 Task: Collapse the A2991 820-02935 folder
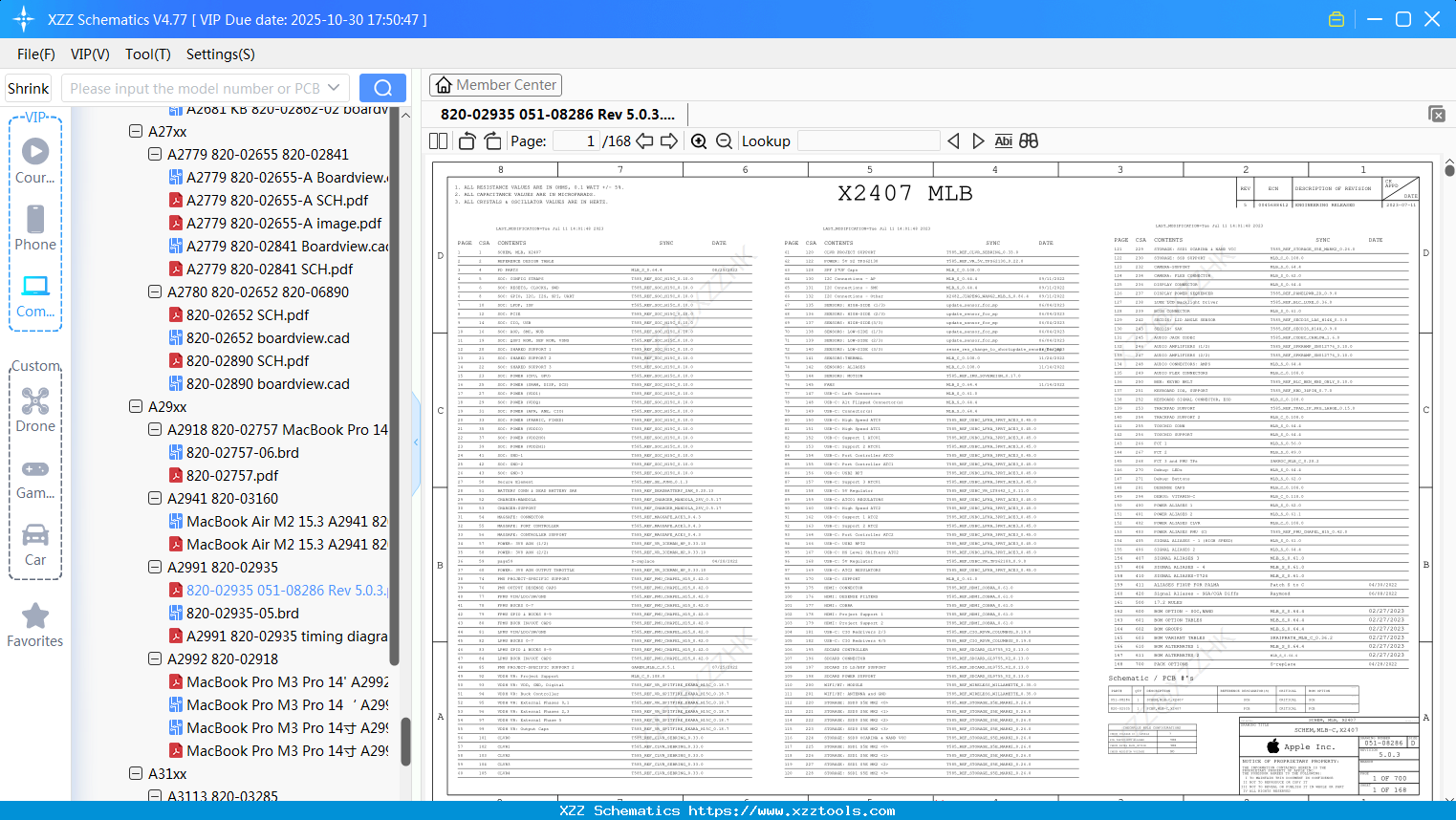tap(155, 567)
